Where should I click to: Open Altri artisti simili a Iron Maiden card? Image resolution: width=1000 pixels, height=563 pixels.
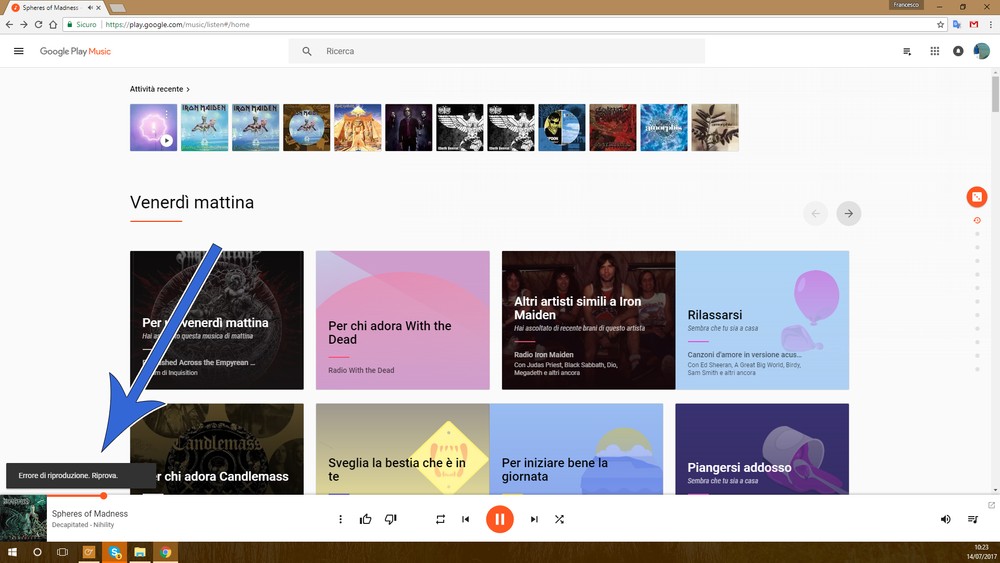[x=589, y=320]
